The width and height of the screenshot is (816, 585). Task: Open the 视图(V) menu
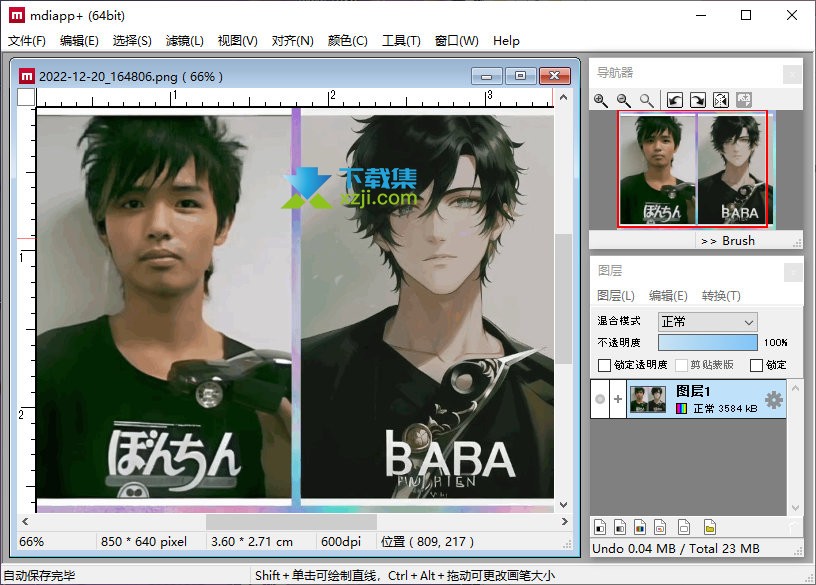pos(238,41)
